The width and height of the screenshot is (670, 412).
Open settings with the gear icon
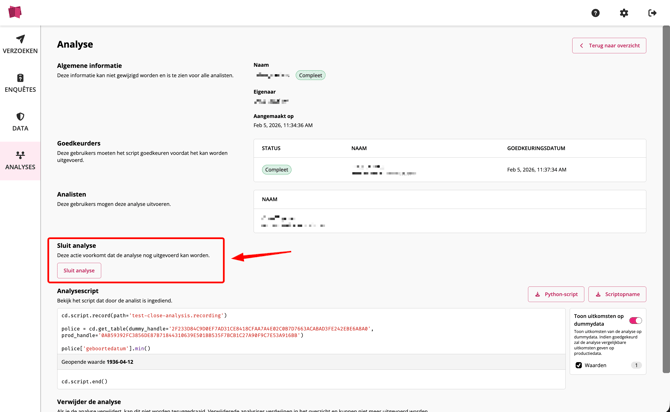tap(624, 13)
